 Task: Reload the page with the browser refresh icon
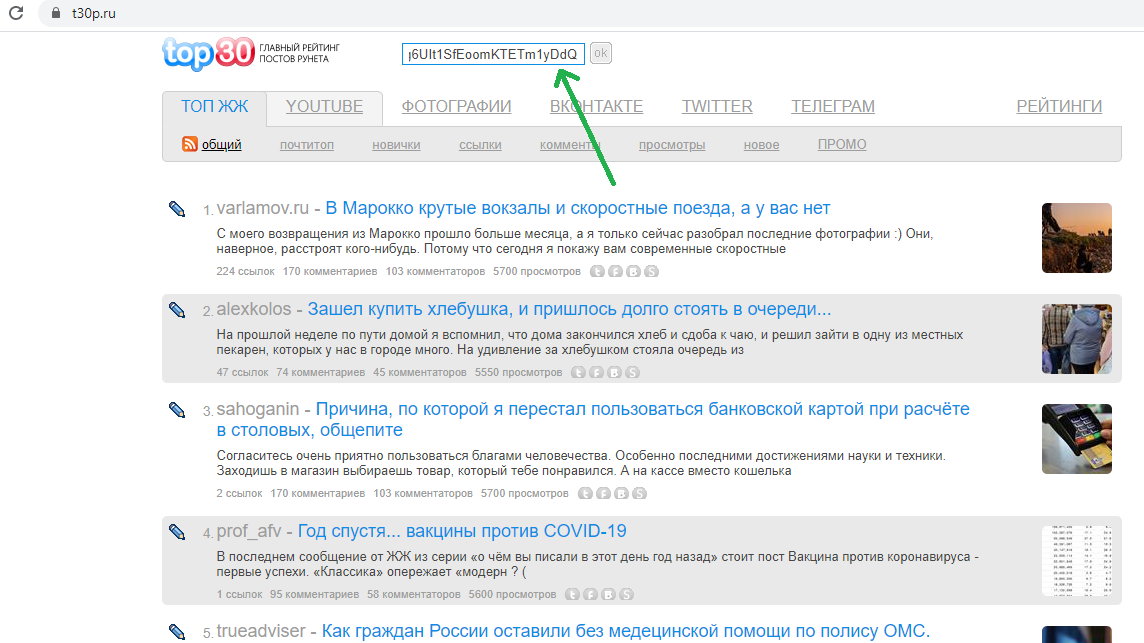point(16,13)
